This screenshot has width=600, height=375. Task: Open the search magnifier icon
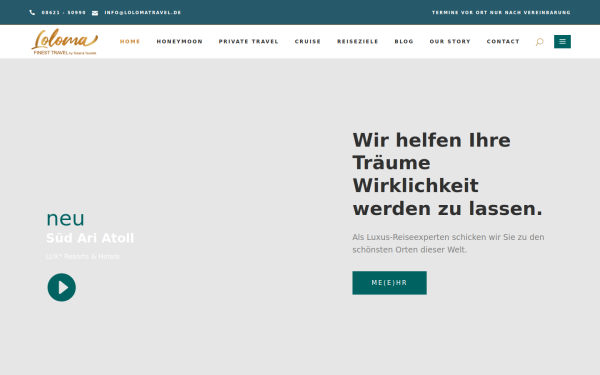click(540, 42)
